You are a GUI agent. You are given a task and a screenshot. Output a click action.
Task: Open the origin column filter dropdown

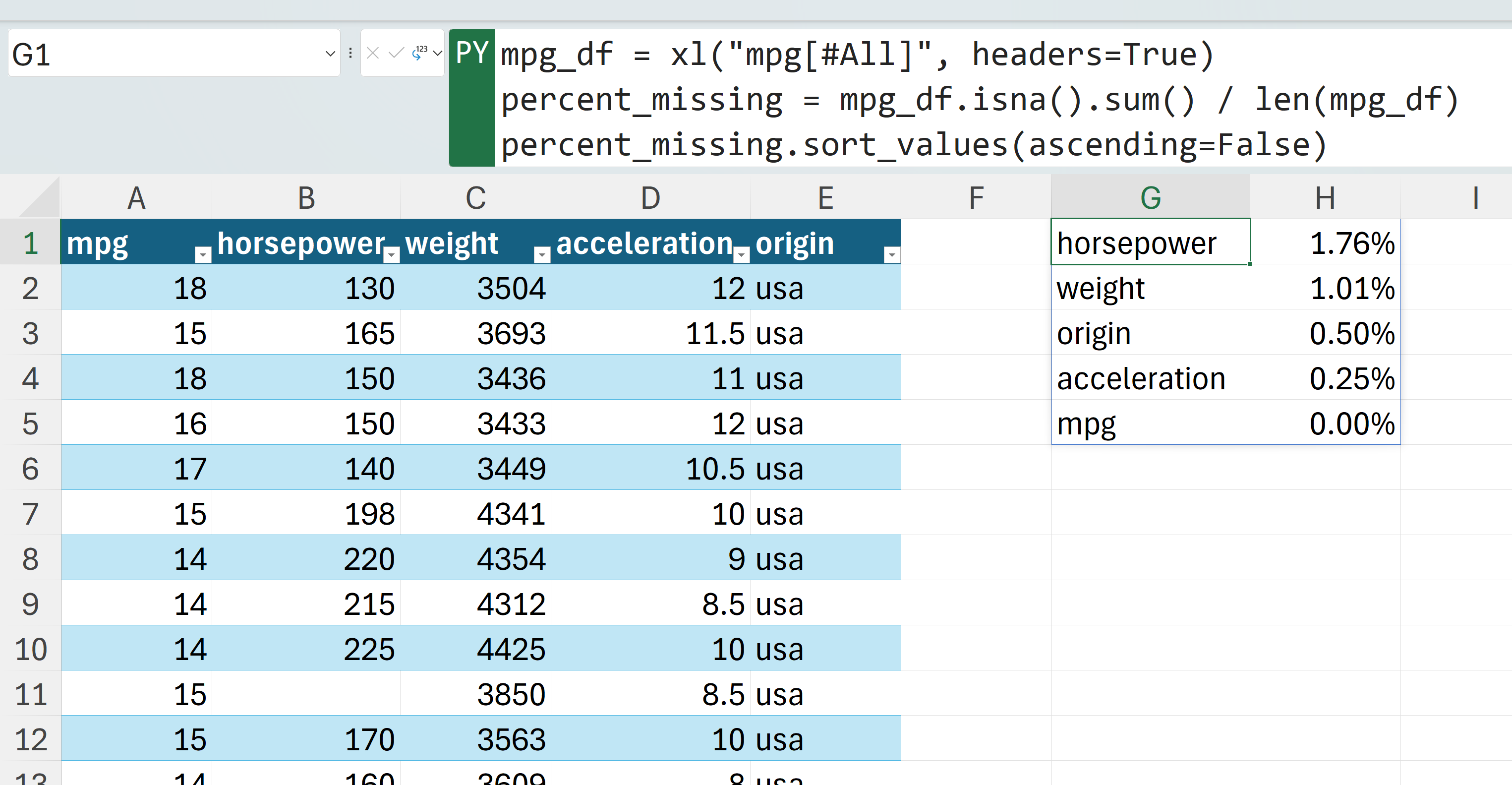[891, 254]
